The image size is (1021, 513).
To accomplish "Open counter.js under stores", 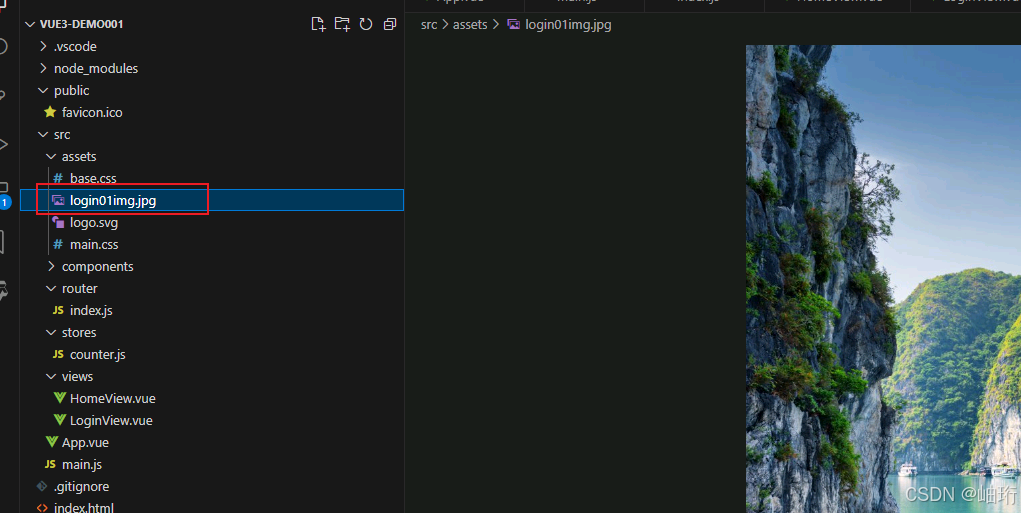I will pyautogui.click(x=98, y=355).
